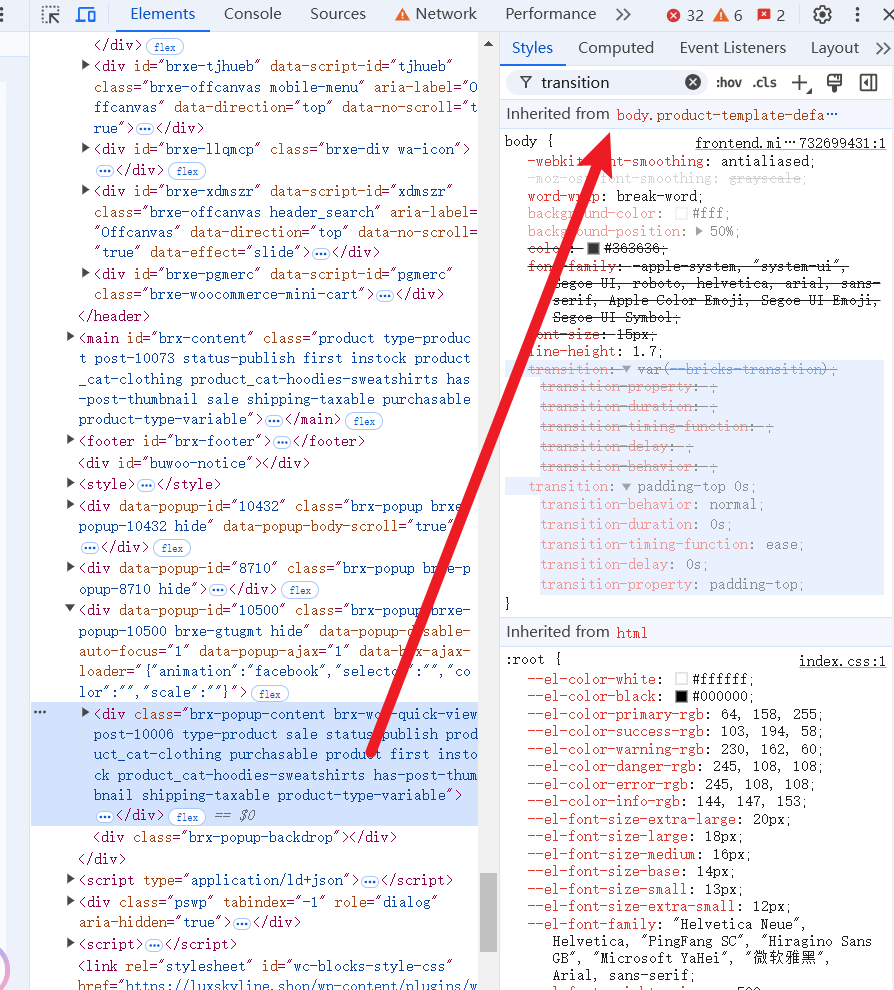Image resolution: width=894 pixels, height=990 pixels.
Task: Click the ellipsis inside the brxe-llqmcp div
Action: (105, 171)
